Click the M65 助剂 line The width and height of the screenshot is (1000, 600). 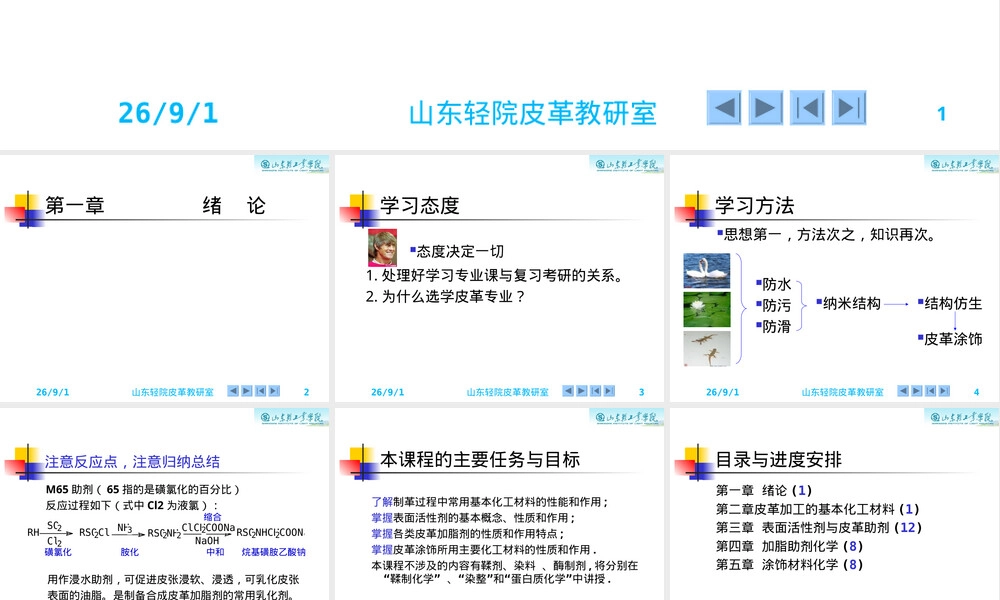pyautogui.click(x=142, y=490)
